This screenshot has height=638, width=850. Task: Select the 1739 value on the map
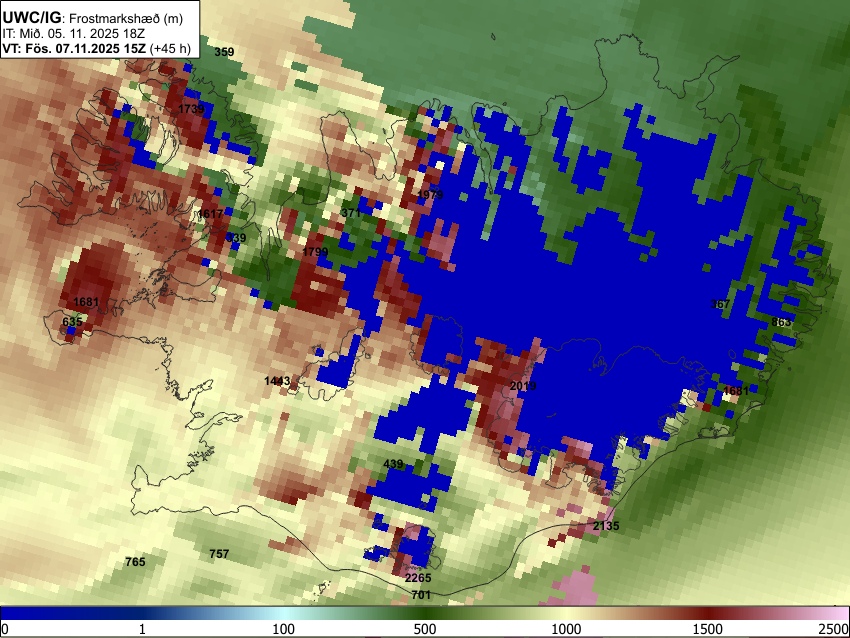click(191, 109)
